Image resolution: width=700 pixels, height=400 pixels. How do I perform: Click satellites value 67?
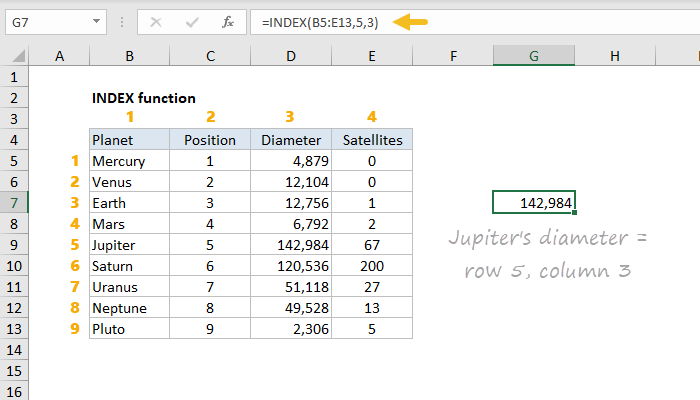(x=372, y=245)
